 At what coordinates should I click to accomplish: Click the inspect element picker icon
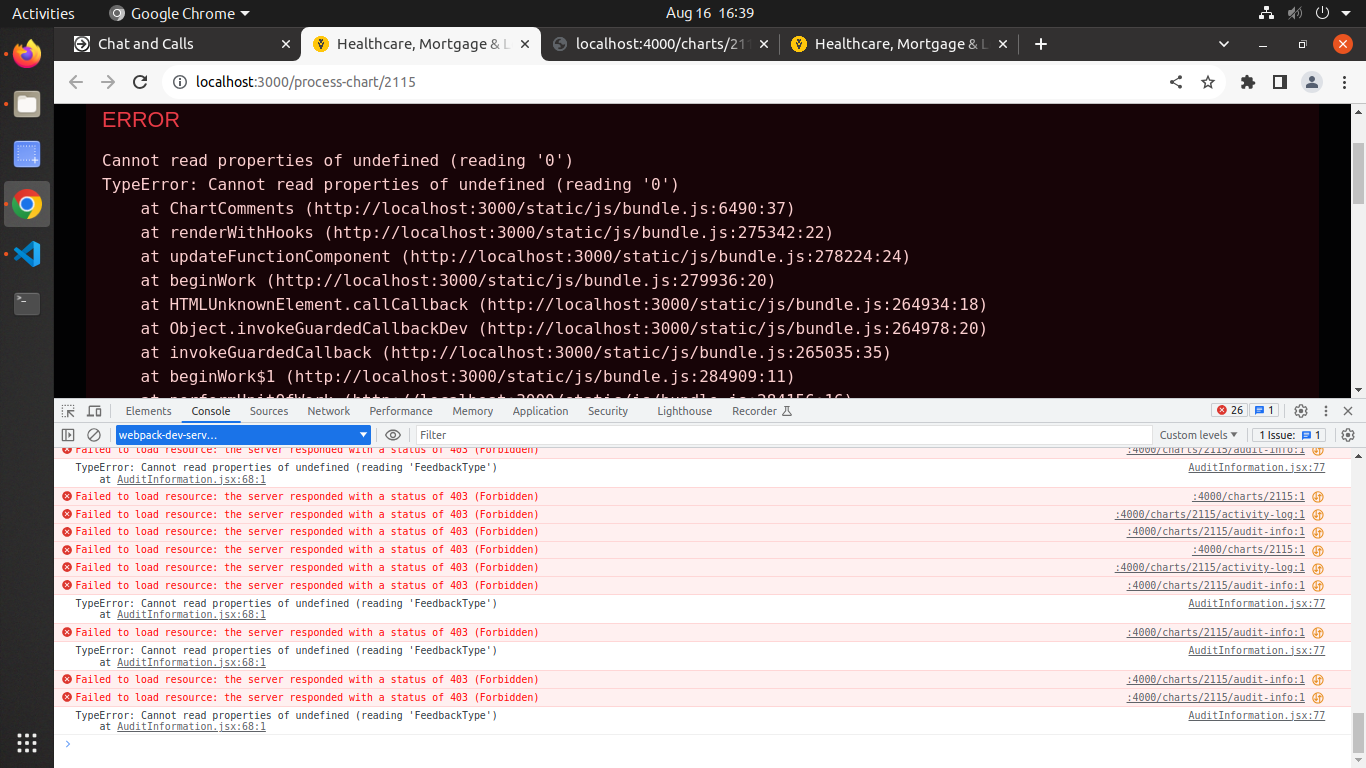[68, 411]
